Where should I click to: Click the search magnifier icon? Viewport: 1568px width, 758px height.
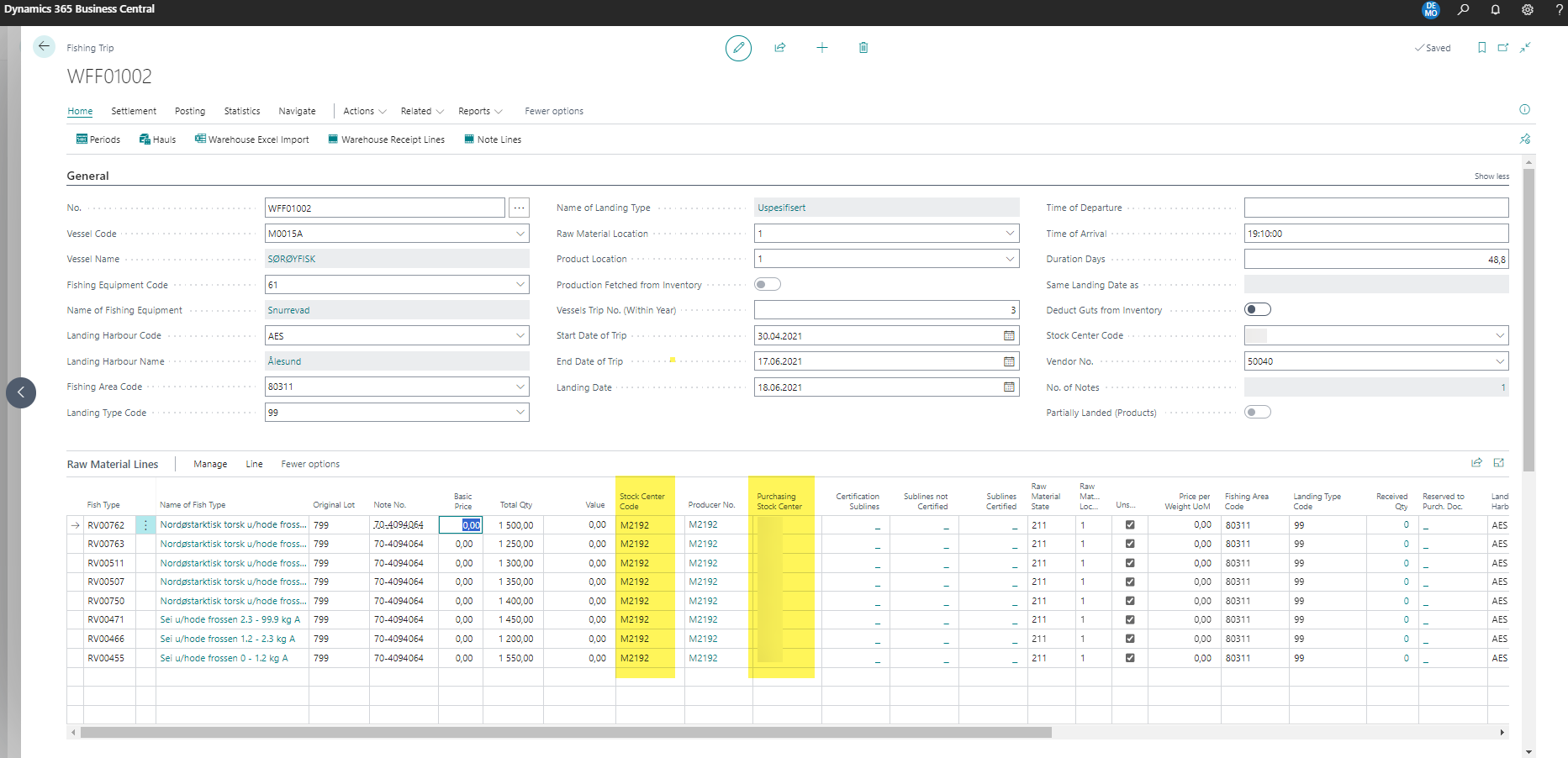tap(1464, 10)
